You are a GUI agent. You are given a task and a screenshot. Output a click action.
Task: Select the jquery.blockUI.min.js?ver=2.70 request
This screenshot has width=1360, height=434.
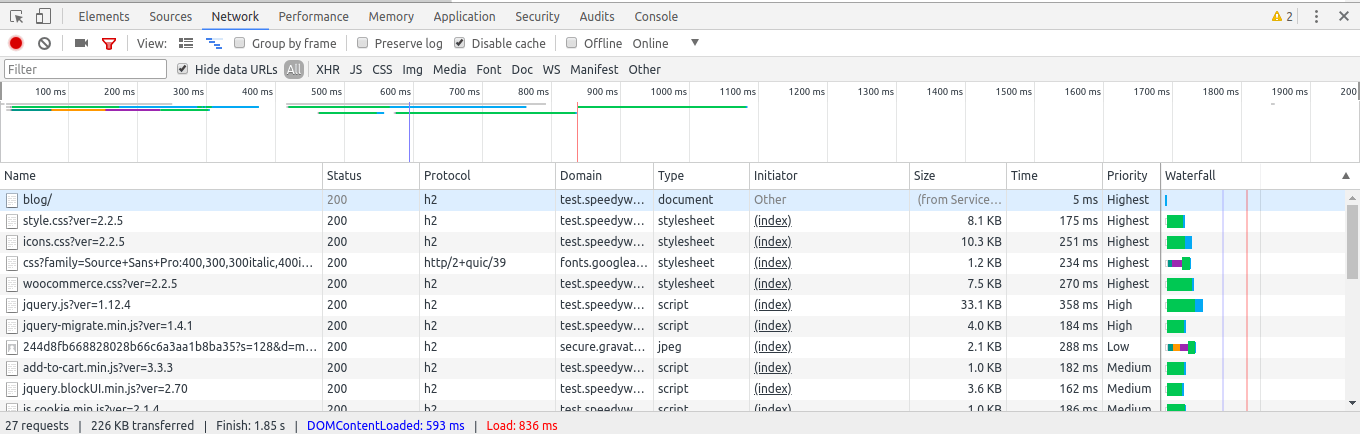[x=672, y=389]
